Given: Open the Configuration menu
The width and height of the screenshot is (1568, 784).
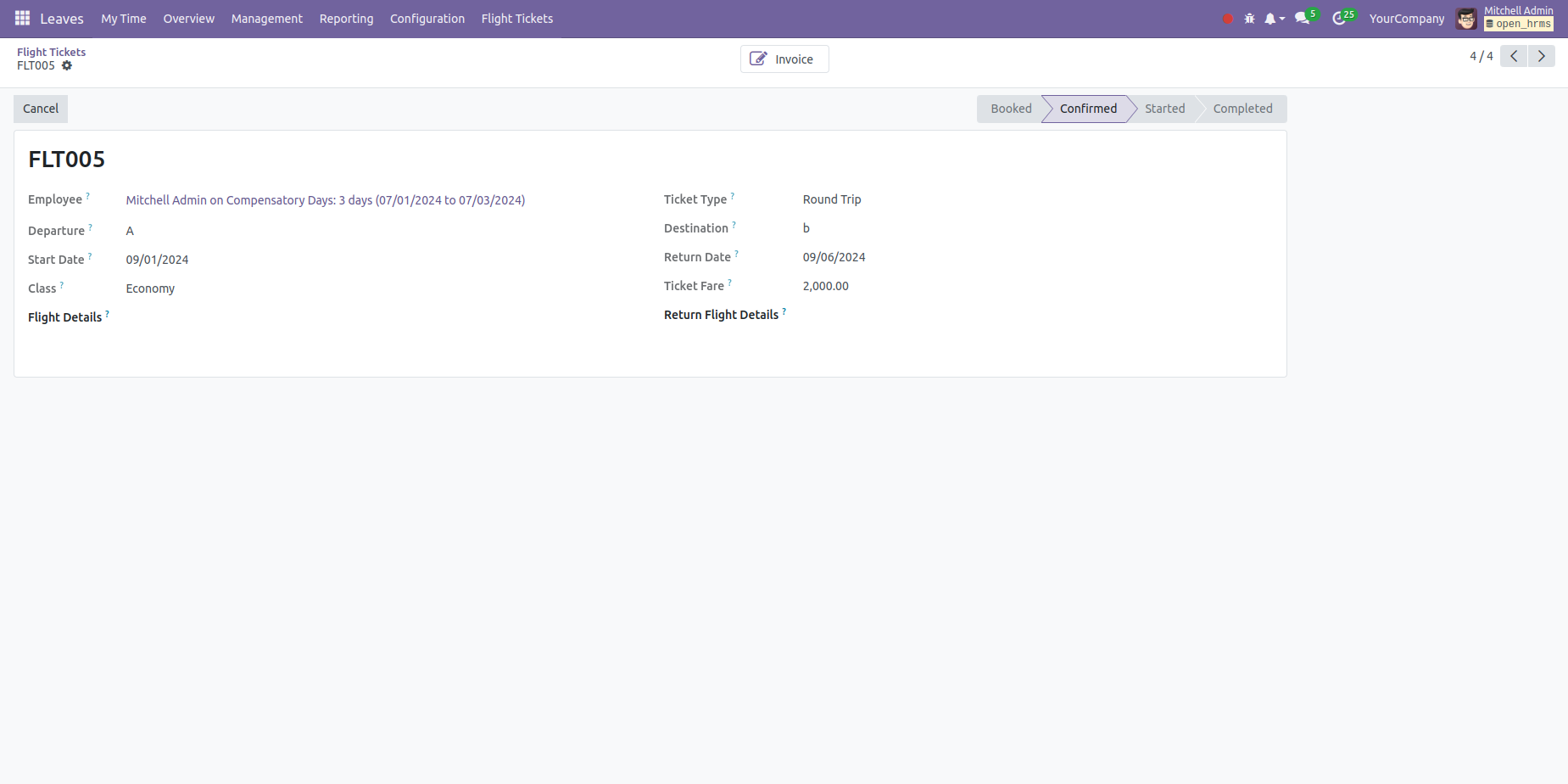Looking at the screenshot, I should (427, 19).
